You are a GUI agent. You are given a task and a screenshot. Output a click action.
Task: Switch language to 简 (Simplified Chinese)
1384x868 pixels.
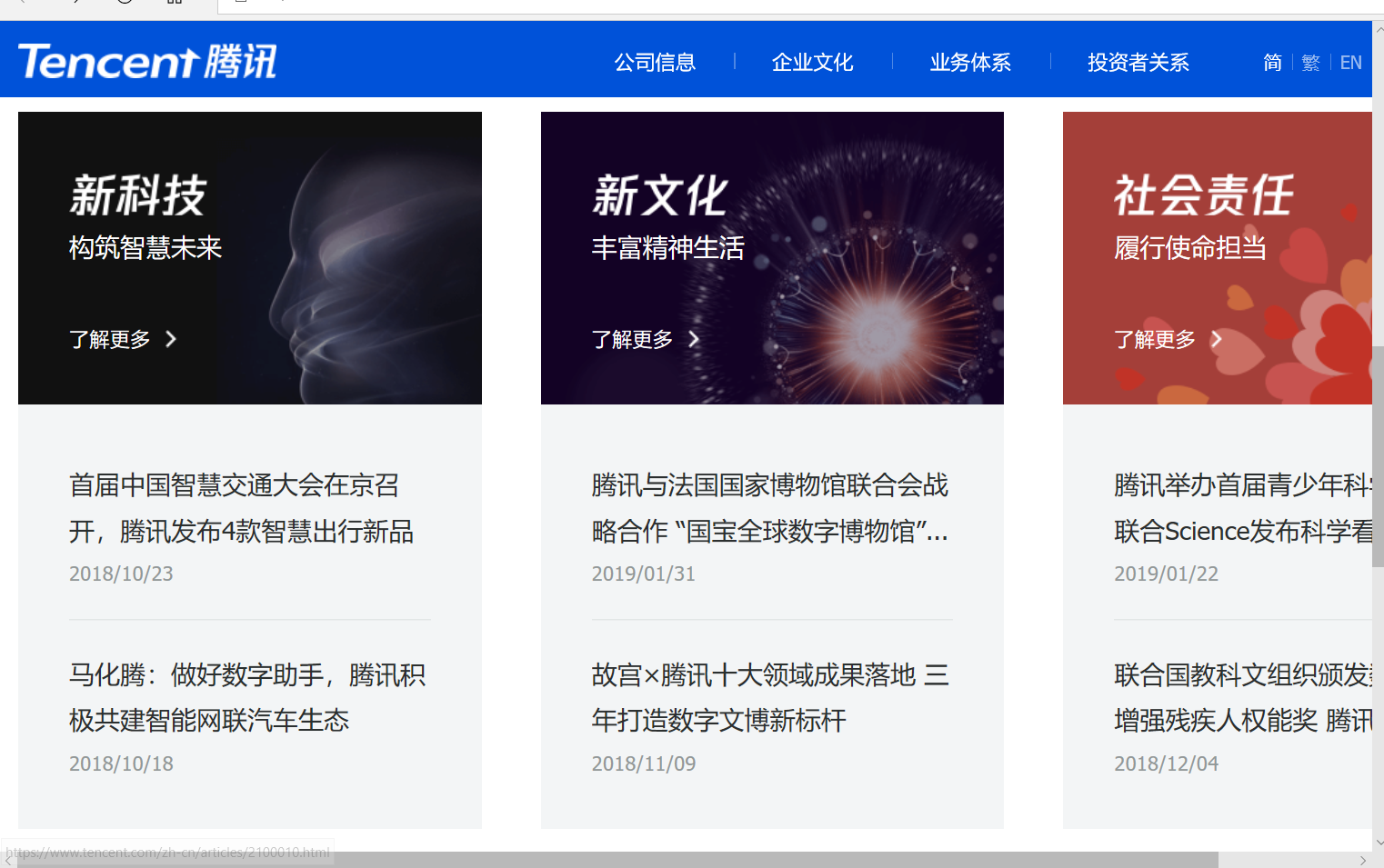click(1272, 63)
